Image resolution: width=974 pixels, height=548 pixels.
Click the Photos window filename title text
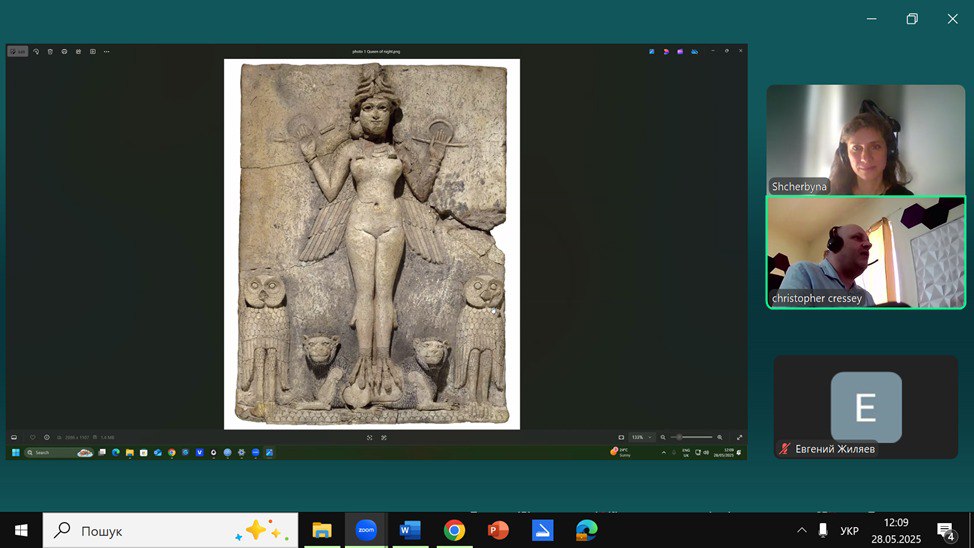376,52
